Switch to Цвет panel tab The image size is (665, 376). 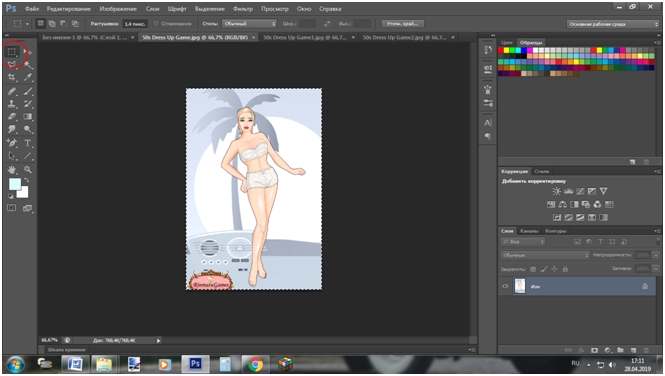(x=507, y=42)
